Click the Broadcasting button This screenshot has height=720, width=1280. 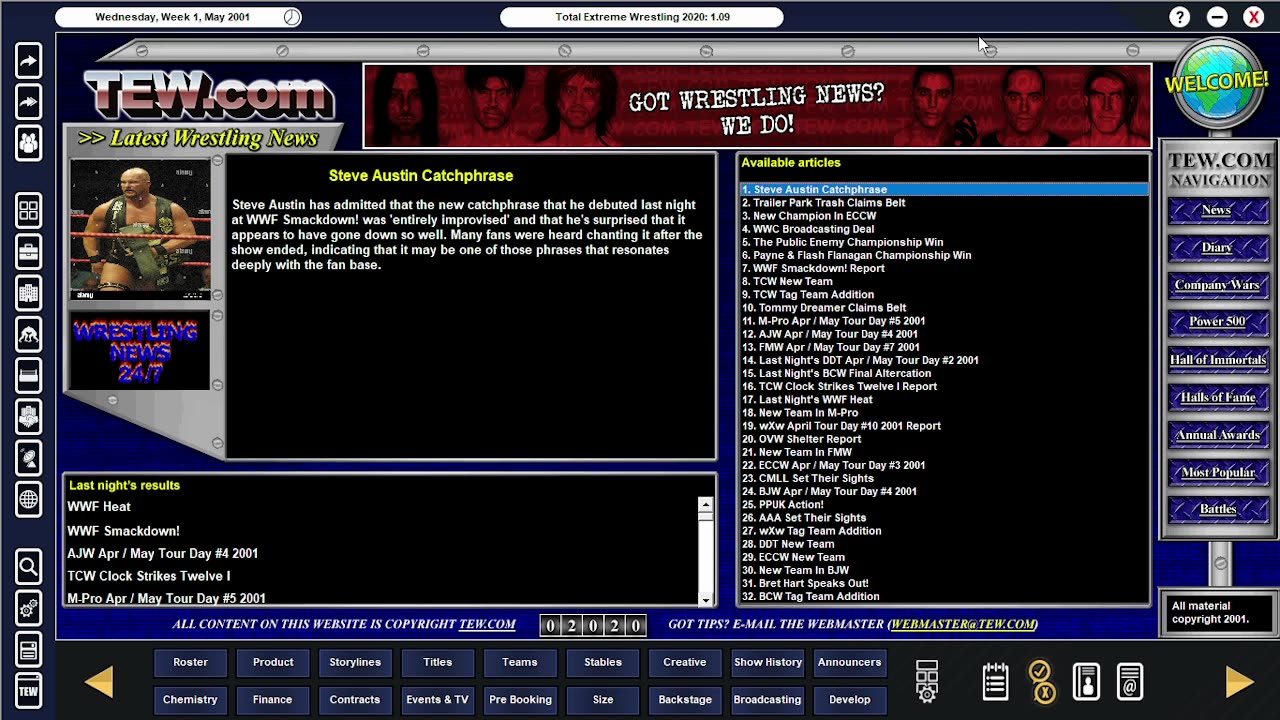[x=768, y=700]
